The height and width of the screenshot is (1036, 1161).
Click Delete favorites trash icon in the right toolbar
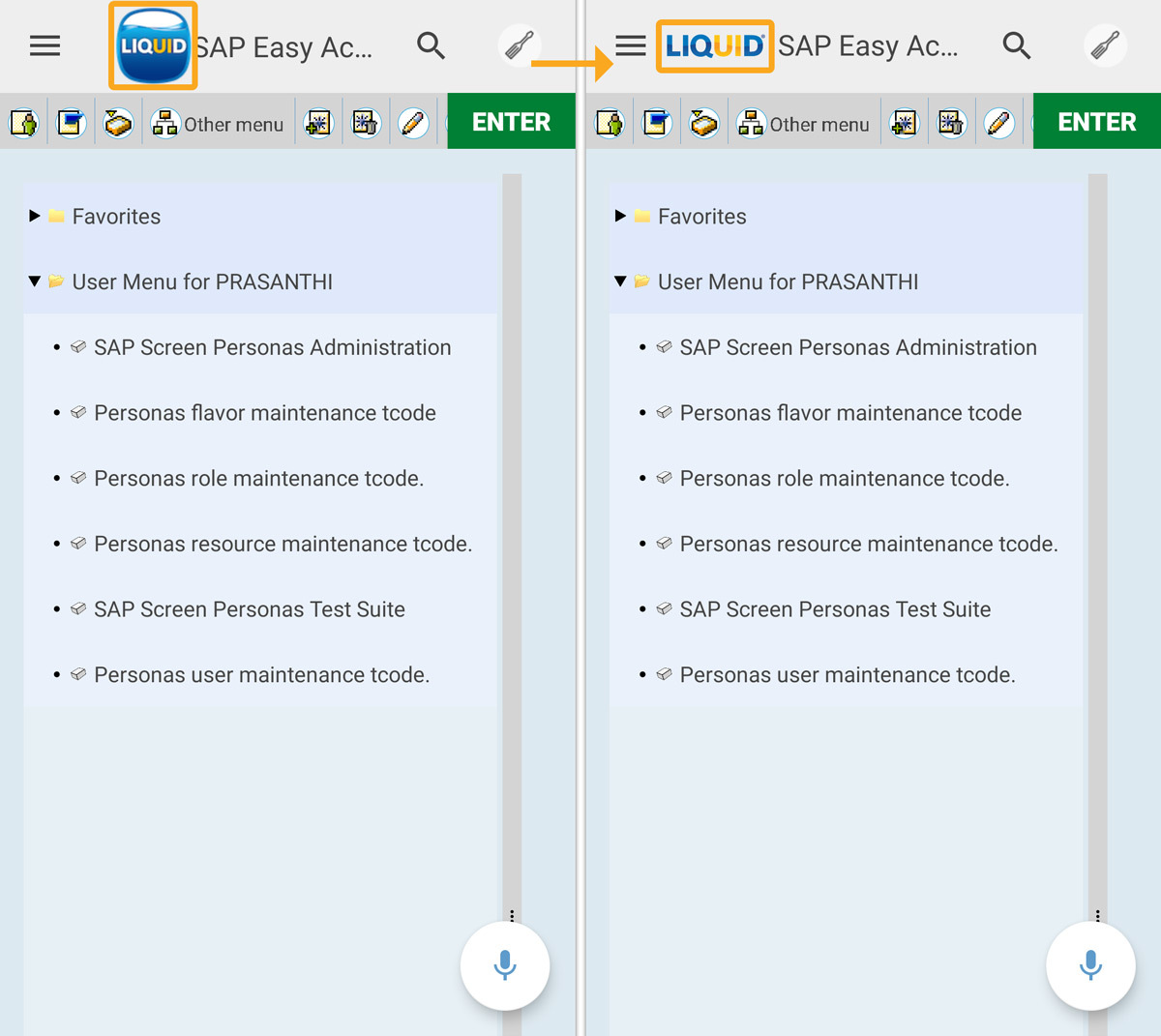tap(951, 124)
